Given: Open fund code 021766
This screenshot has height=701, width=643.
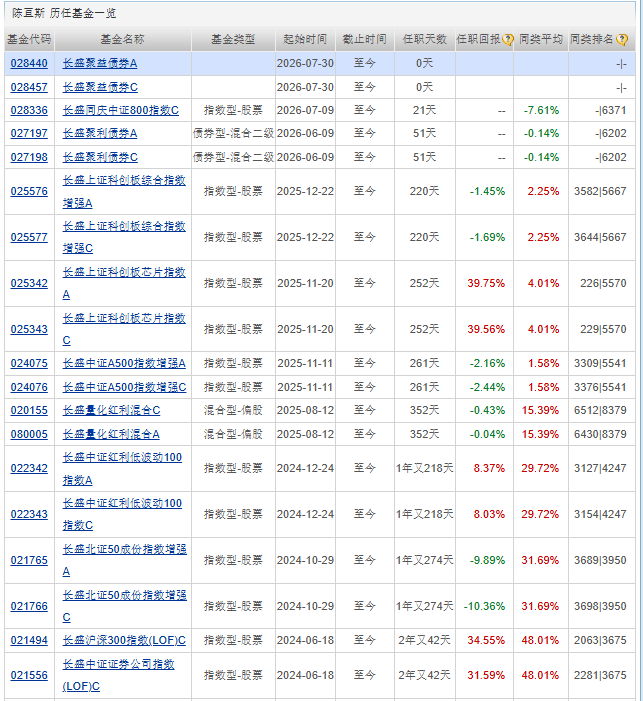Looking at the screenshot, I should pyautogui.click(x=29, y=607).
